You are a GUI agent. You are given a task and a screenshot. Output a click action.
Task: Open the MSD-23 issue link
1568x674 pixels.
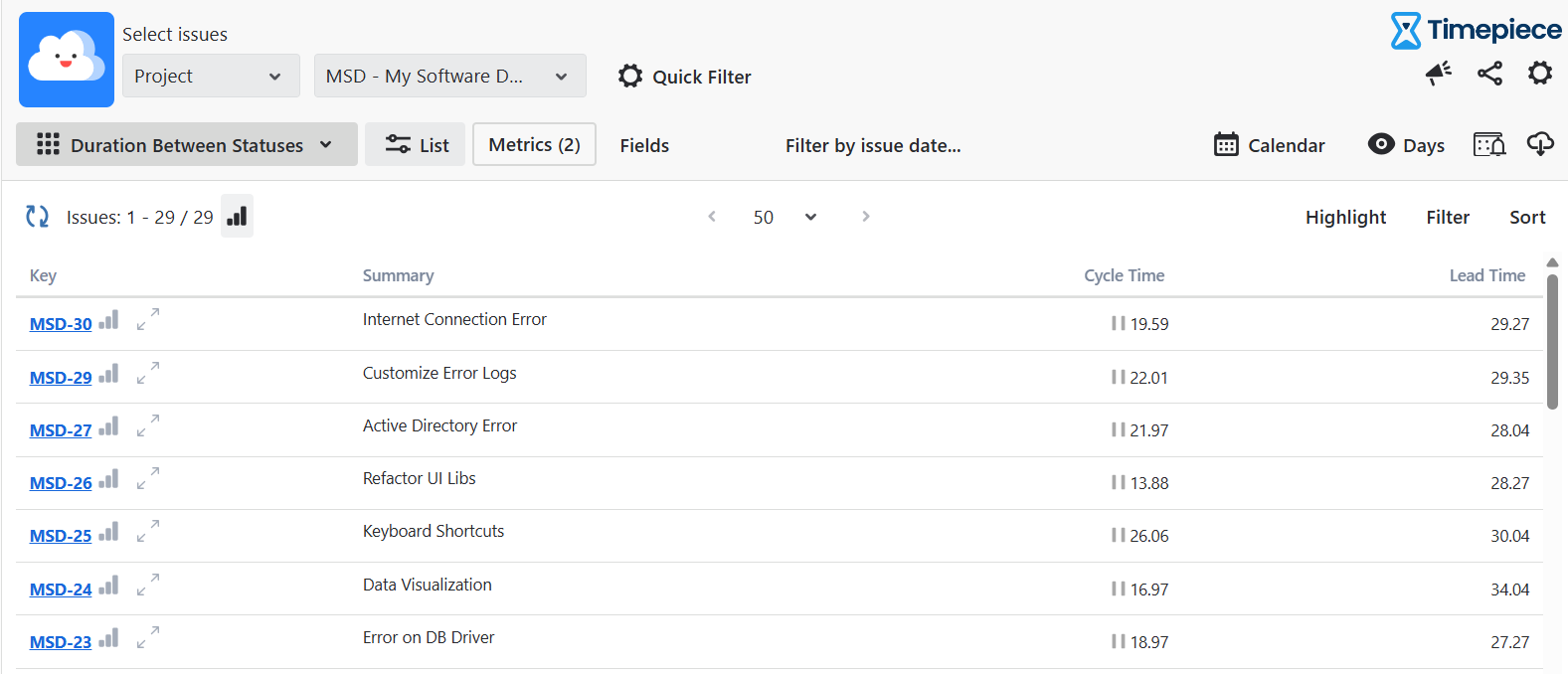point(61,642)
